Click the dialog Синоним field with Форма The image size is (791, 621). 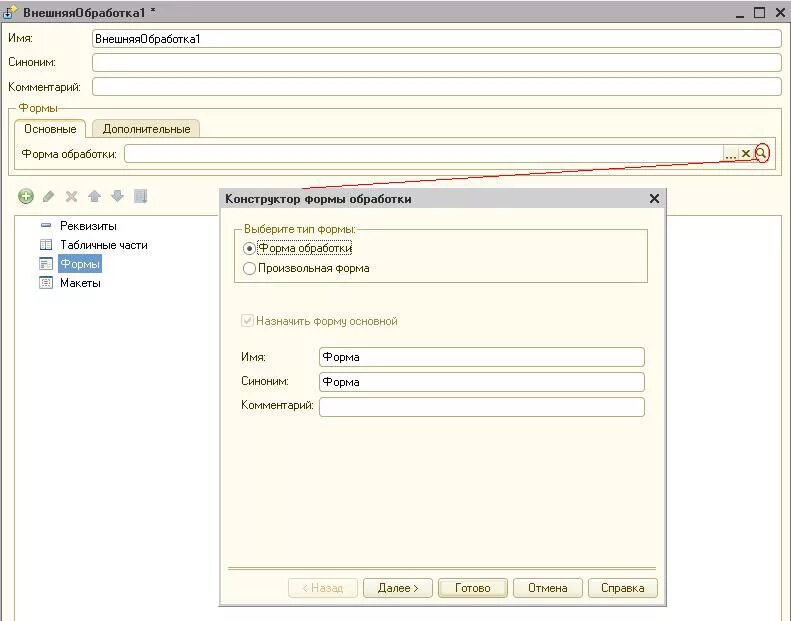pyautogui.click(x=482, y=382)
